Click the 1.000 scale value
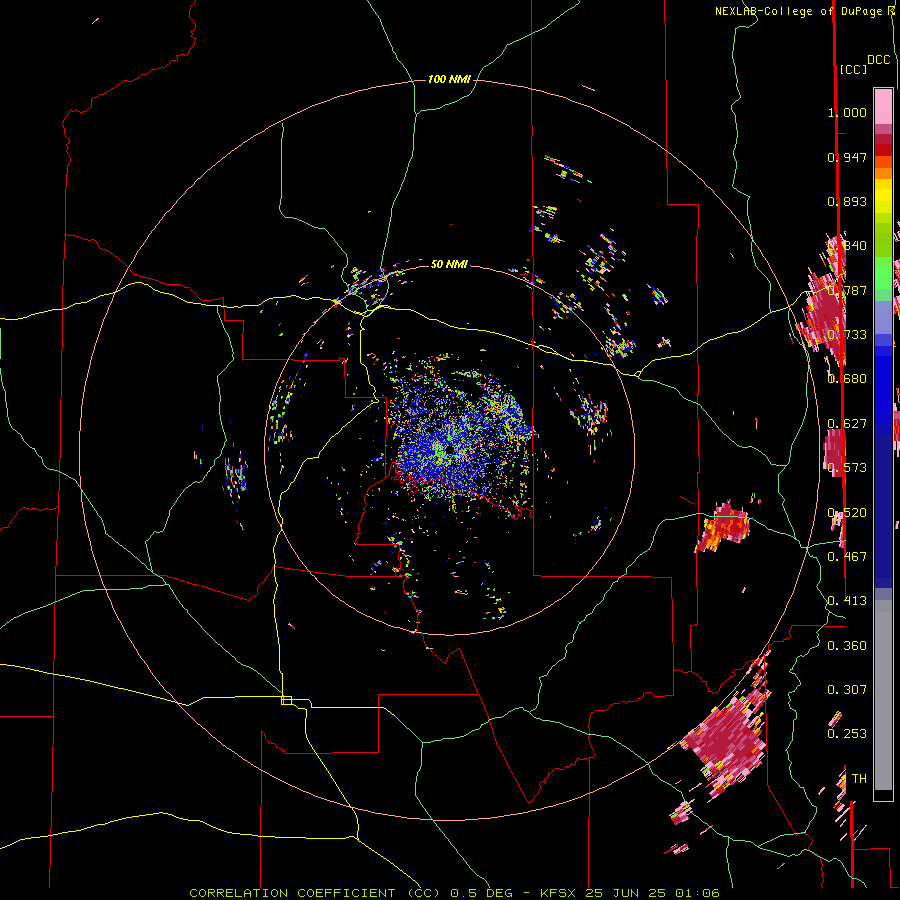 click(x=847, y=112)
